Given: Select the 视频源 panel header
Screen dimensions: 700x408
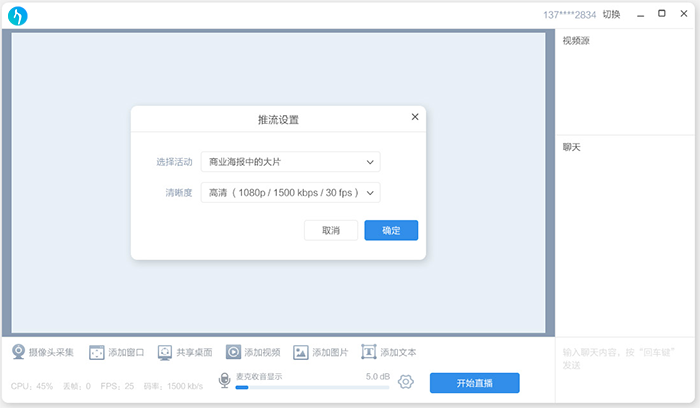Looking at the screenshot, I should tap(577, 41).
